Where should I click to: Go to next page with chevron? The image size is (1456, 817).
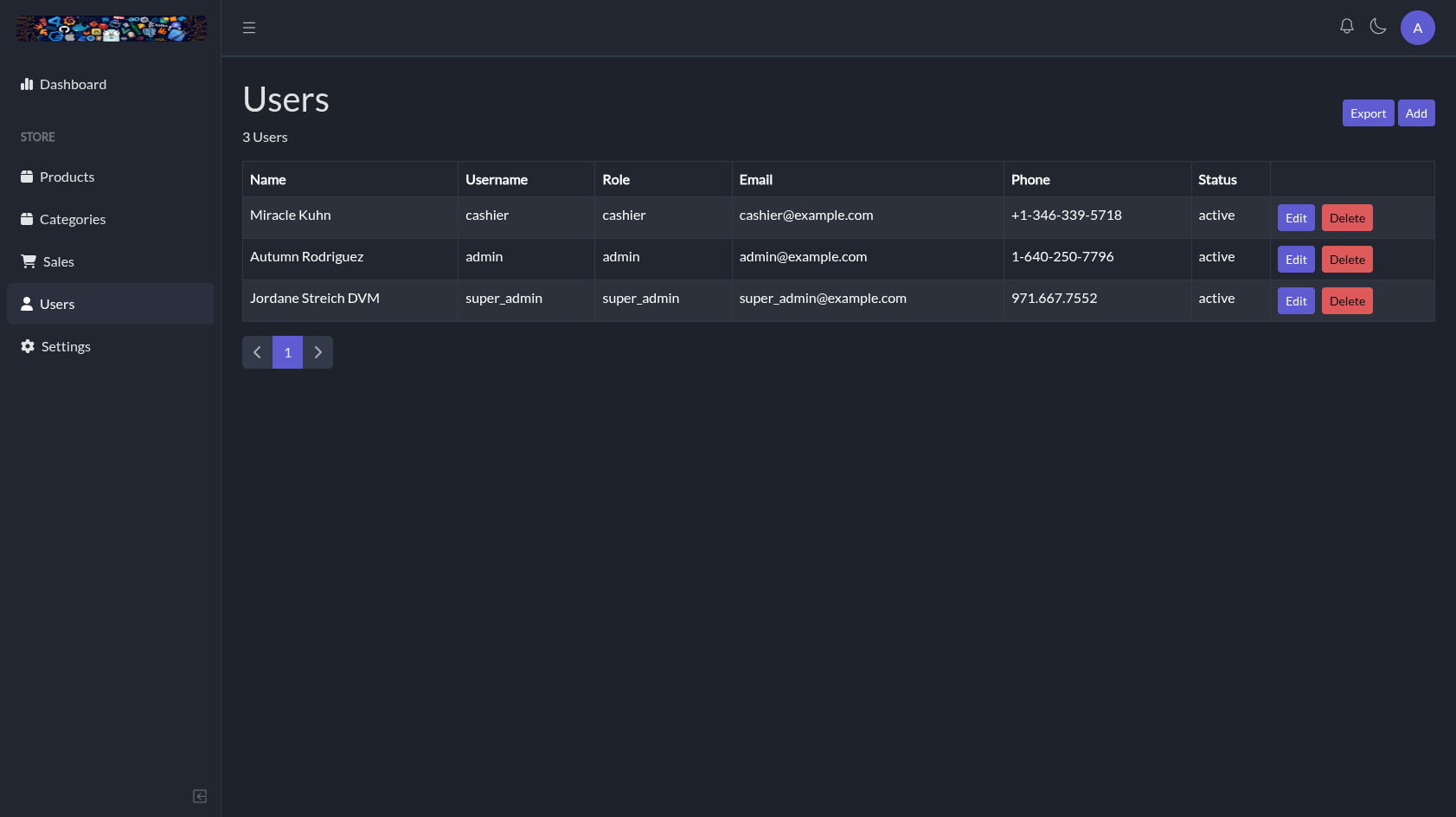(317, 352)
